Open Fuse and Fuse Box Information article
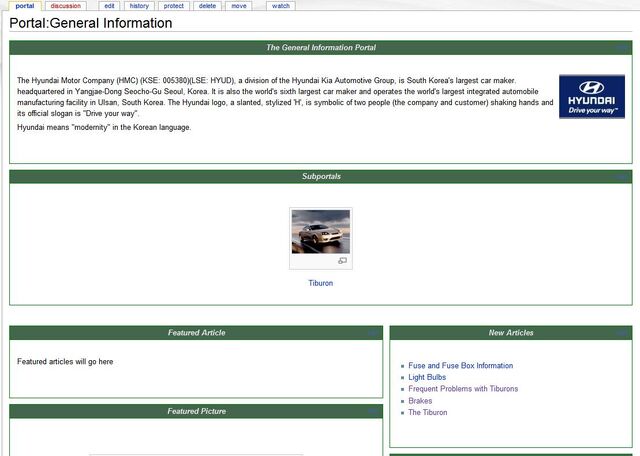This screenshot has height=456, width=640. [x=461, y=365]
